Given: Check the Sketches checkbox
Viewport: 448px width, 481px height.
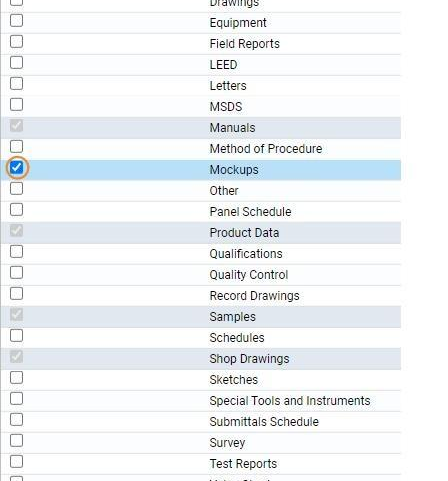Looking at the screenshot, I should pos(16,378).
